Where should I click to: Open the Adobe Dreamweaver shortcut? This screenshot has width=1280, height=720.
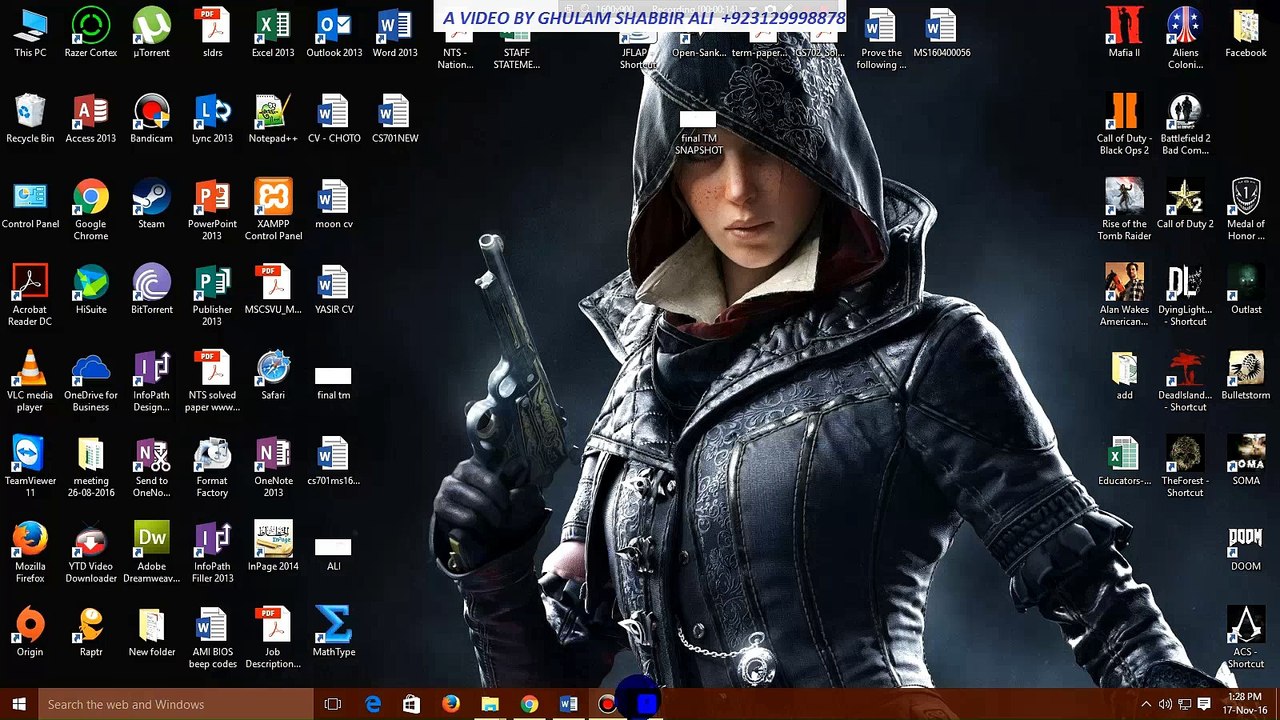[151, 541]
